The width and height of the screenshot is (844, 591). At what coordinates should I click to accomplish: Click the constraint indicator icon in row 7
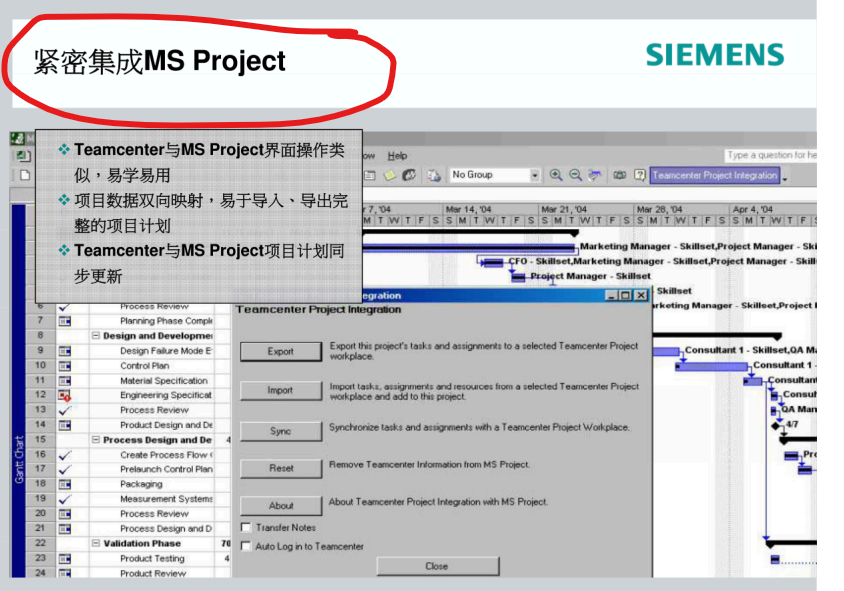point(65,321)
